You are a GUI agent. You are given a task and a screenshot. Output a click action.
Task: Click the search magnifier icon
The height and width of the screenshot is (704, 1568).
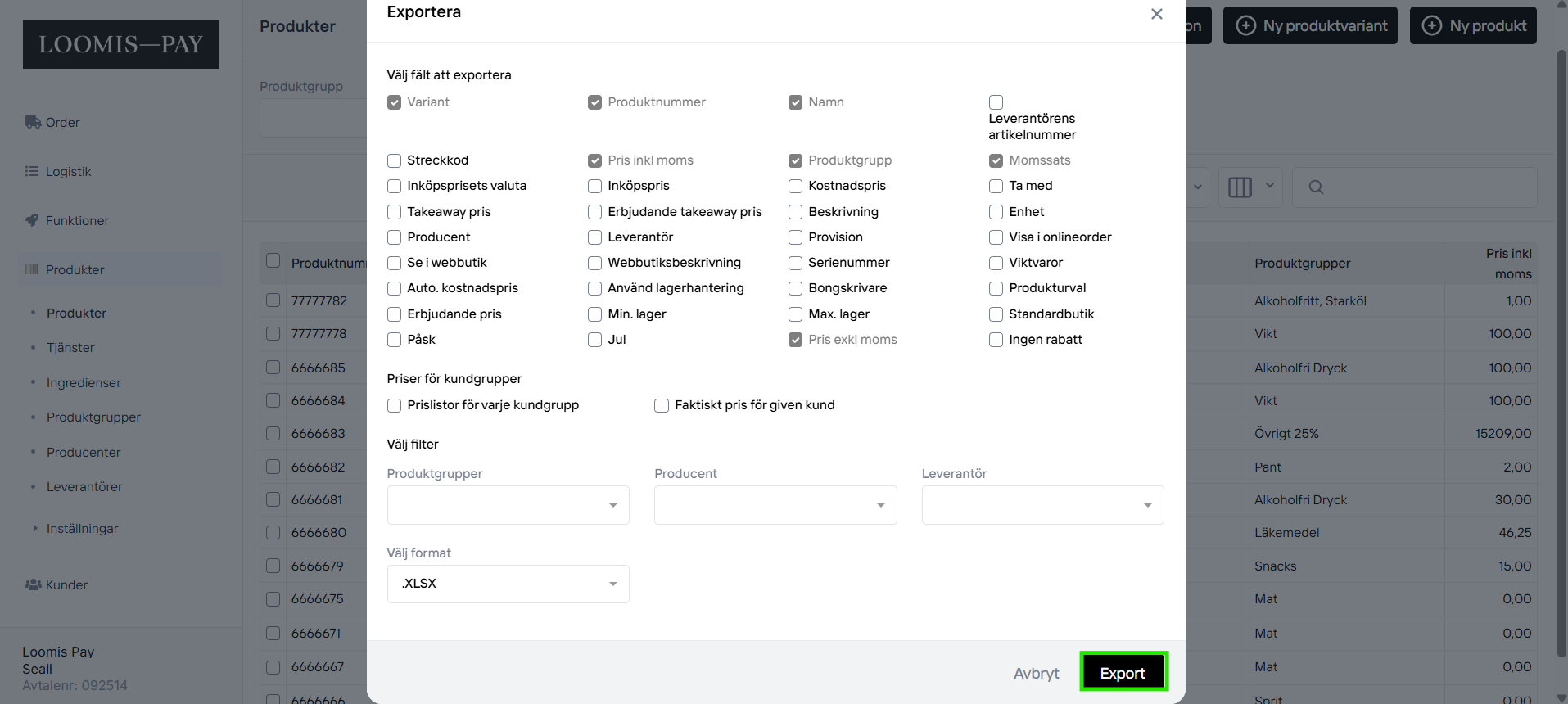(x=1316, y=187)
